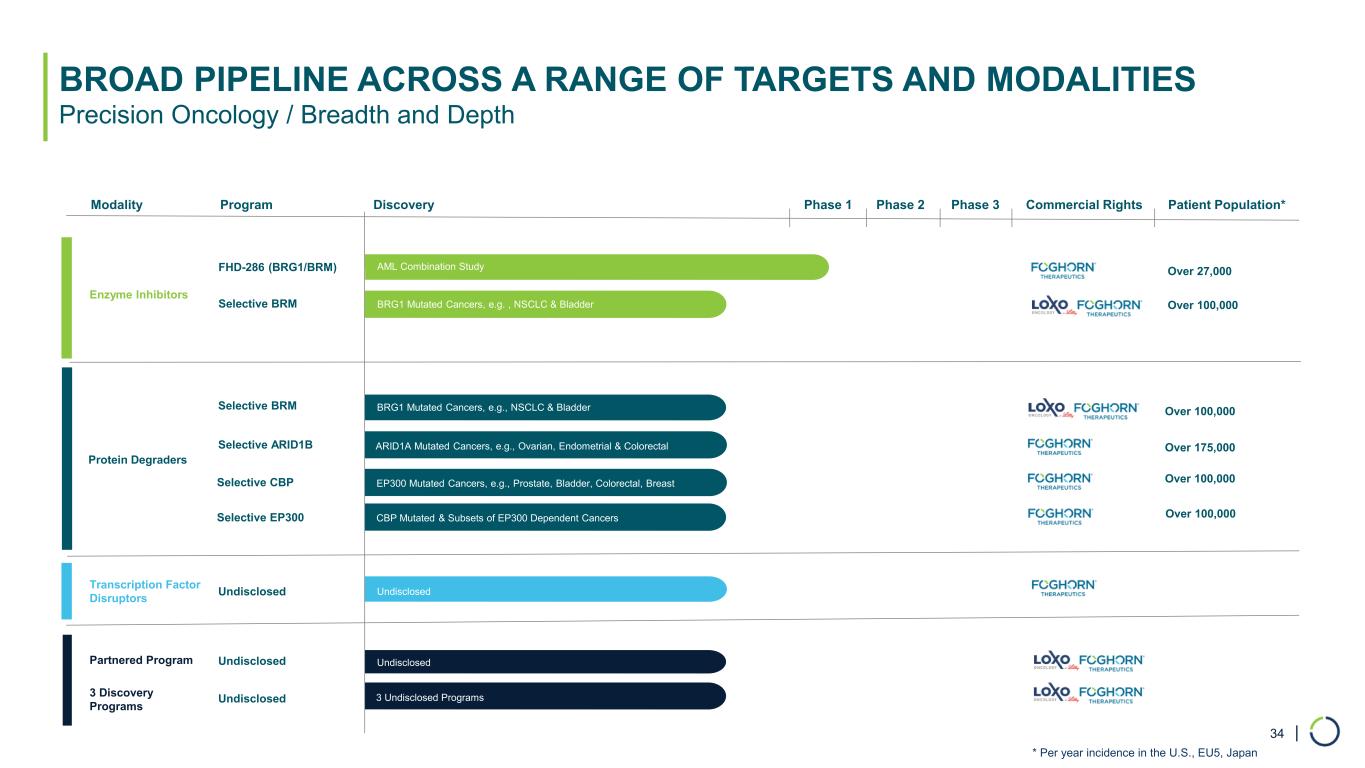The width and height of the screenshot is (1365, 768).
Task: Click the Foghorn logo in the FHD-286 row
Action: point(1063,270)
